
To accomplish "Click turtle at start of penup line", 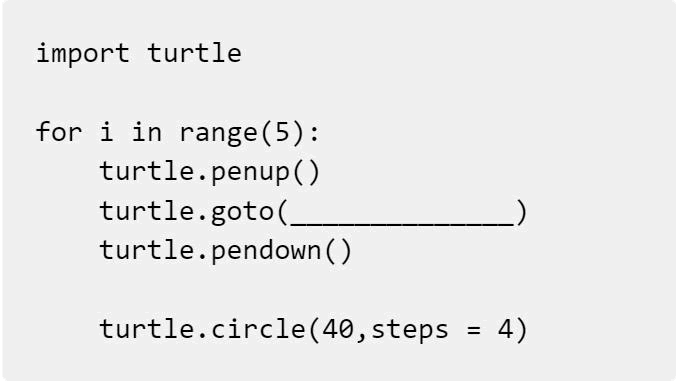I will pyautogui.click(x=147, y=171).
